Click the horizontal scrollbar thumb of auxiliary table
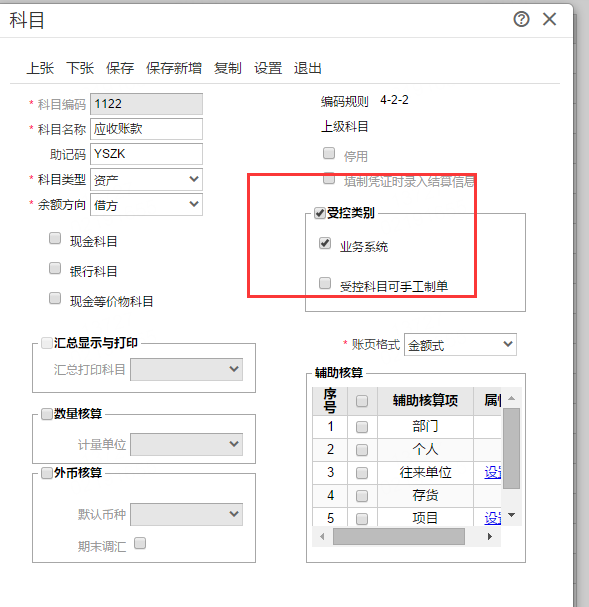The image size is (589, 607). click(x=399, y=537)
